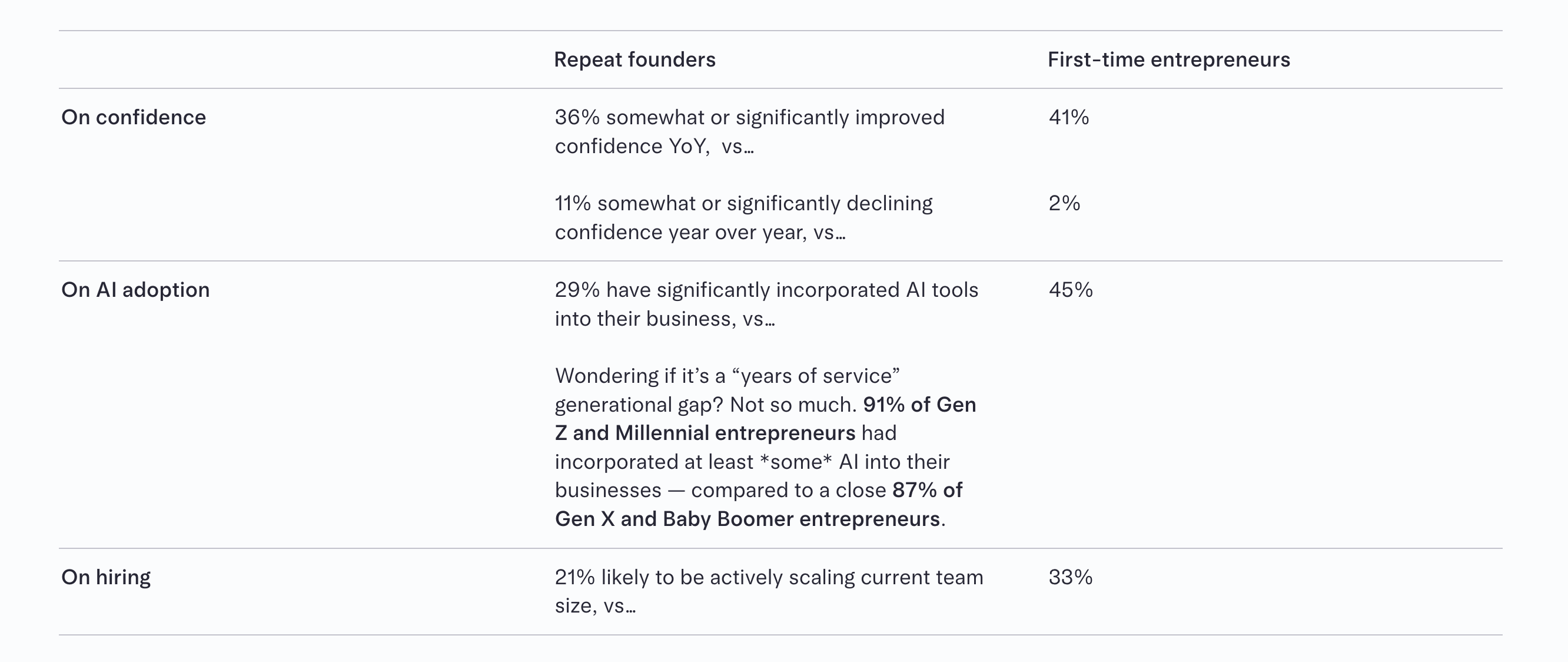Select the "On confidence" row label
The width and height of the screenshot is (1568, 662).
(x=133, y=117)
